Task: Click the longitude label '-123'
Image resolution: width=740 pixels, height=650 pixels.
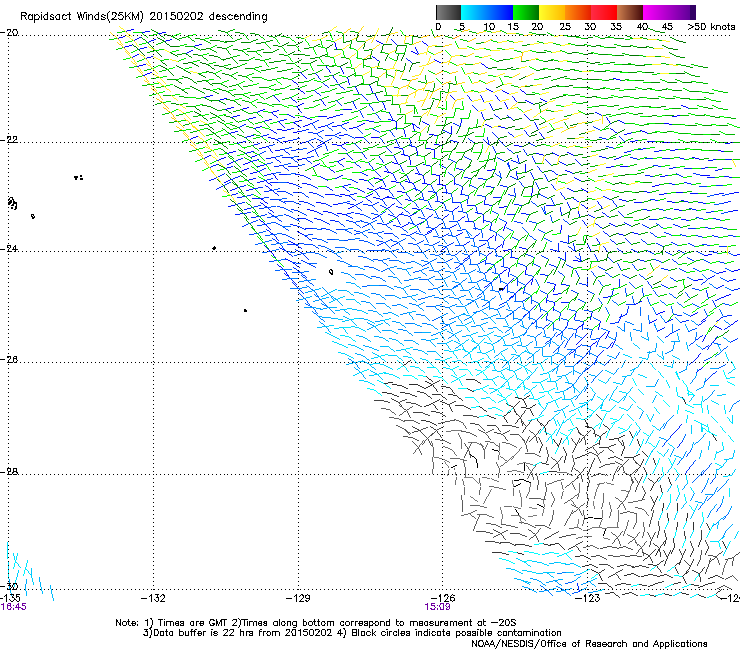Action: coord(588,598)
